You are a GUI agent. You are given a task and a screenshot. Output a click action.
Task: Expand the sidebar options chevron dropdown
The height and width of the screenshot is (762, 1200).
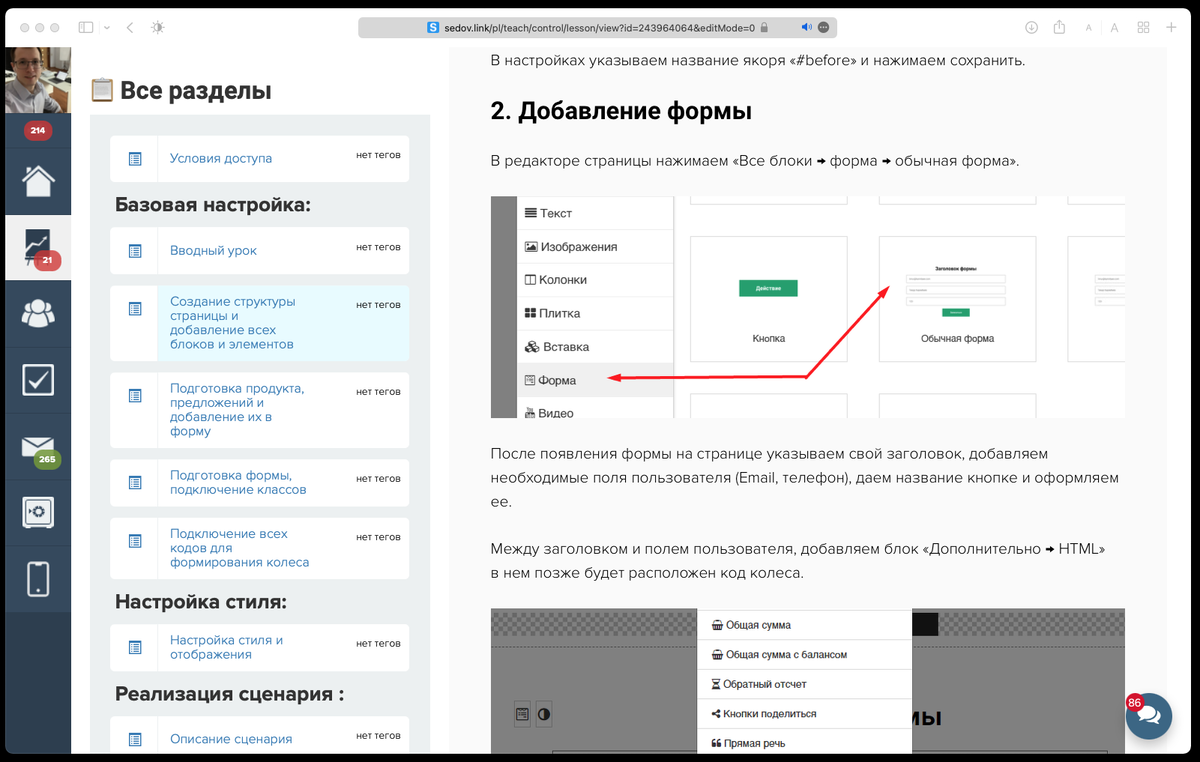coord(107,28)
